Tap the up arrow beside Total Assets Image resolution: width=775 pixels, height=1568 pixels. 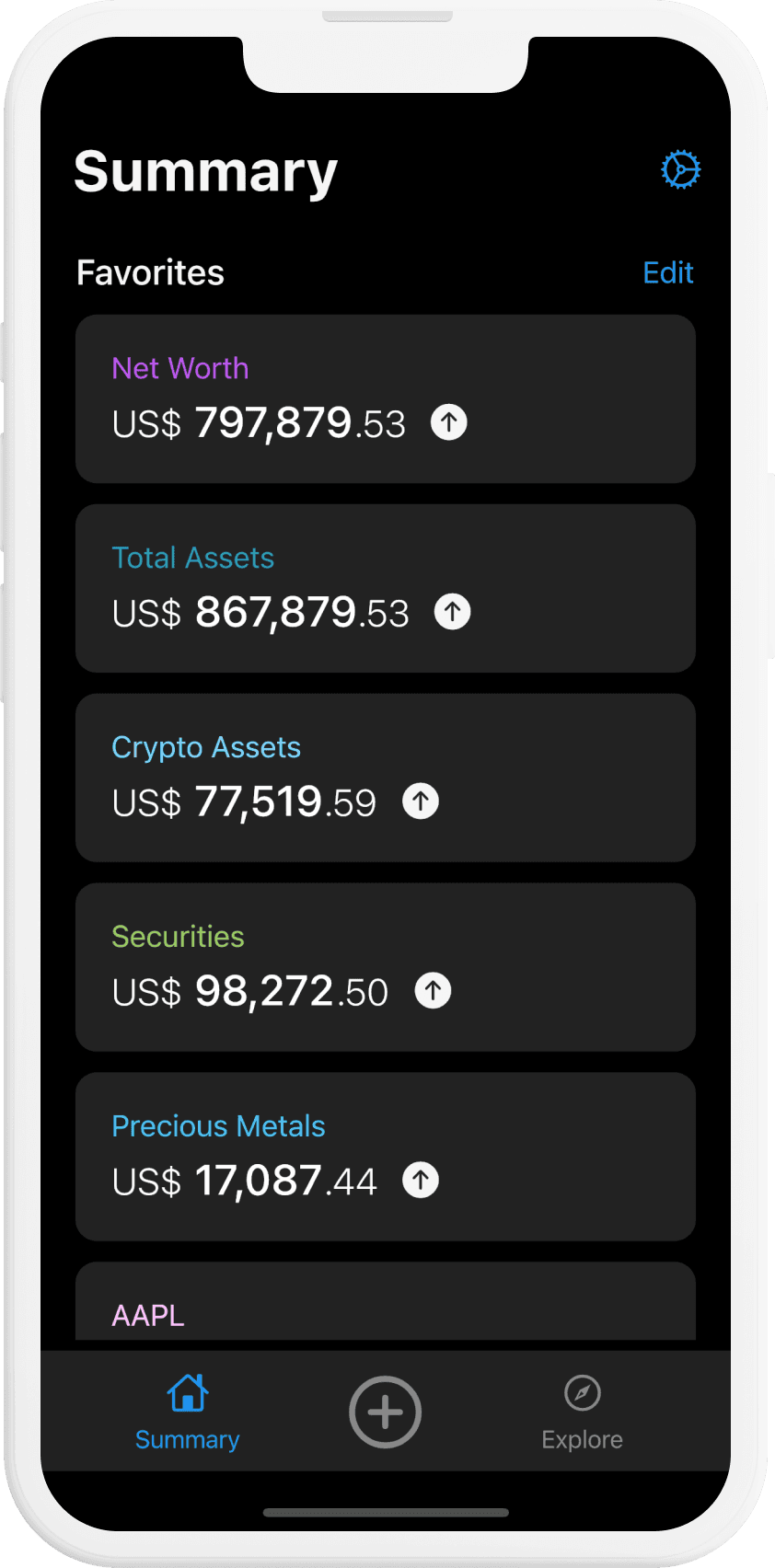tap(452, 612)
